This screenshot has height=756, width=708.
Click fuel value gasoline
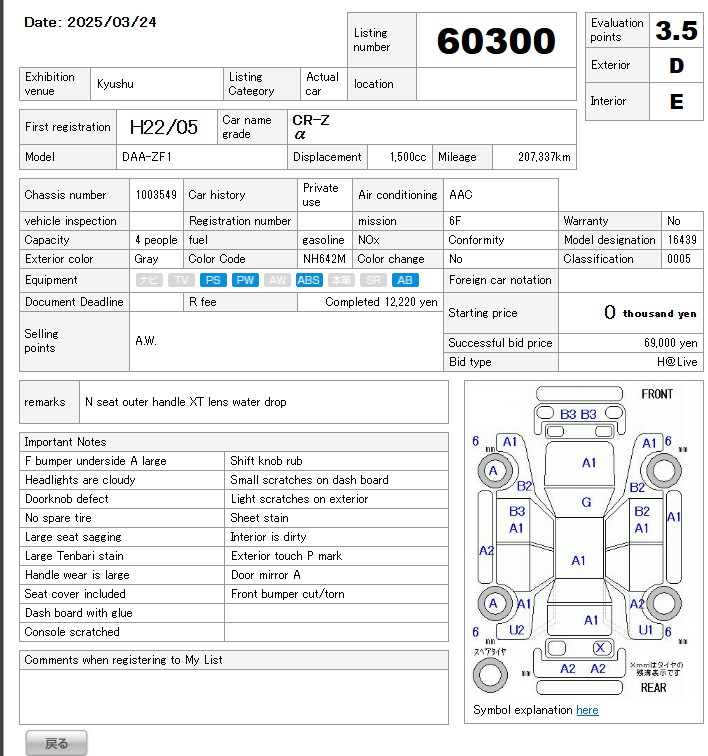click(x=323, y=240)
